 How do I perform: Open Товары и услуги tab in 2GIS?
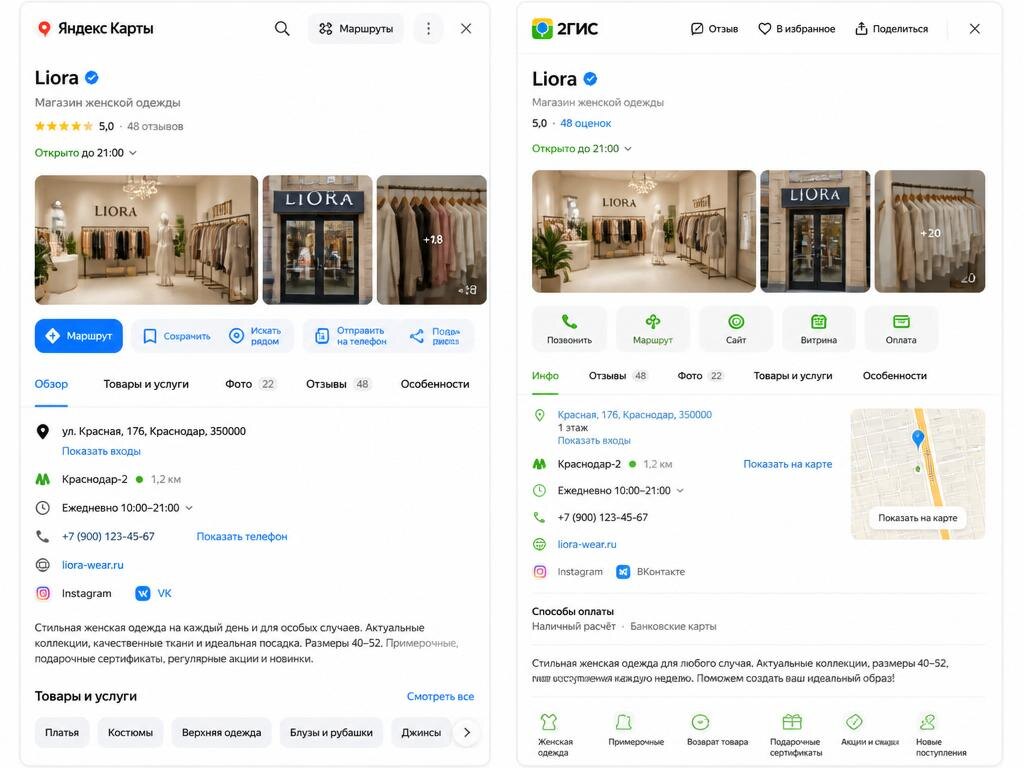(793, 376)
